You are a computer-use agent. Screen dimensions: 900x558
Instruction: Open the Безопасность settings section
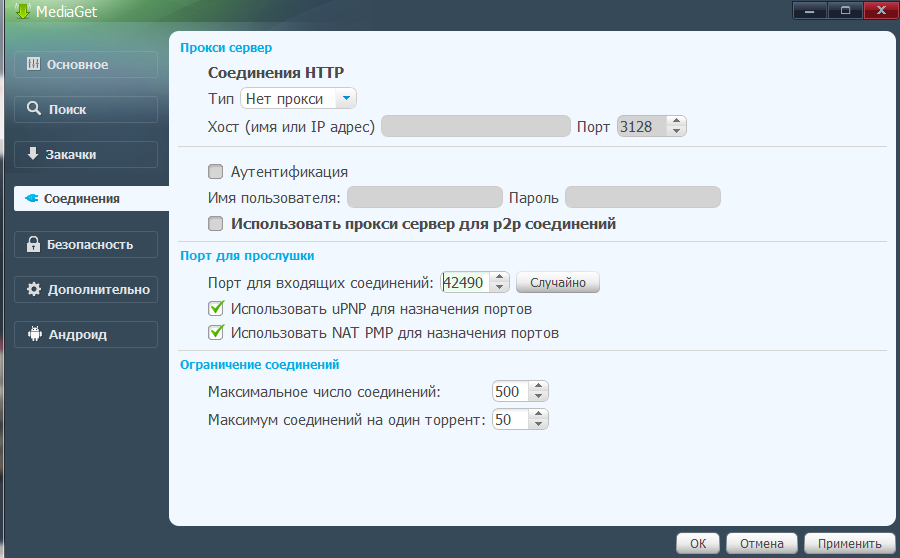[x=86, y=245]
